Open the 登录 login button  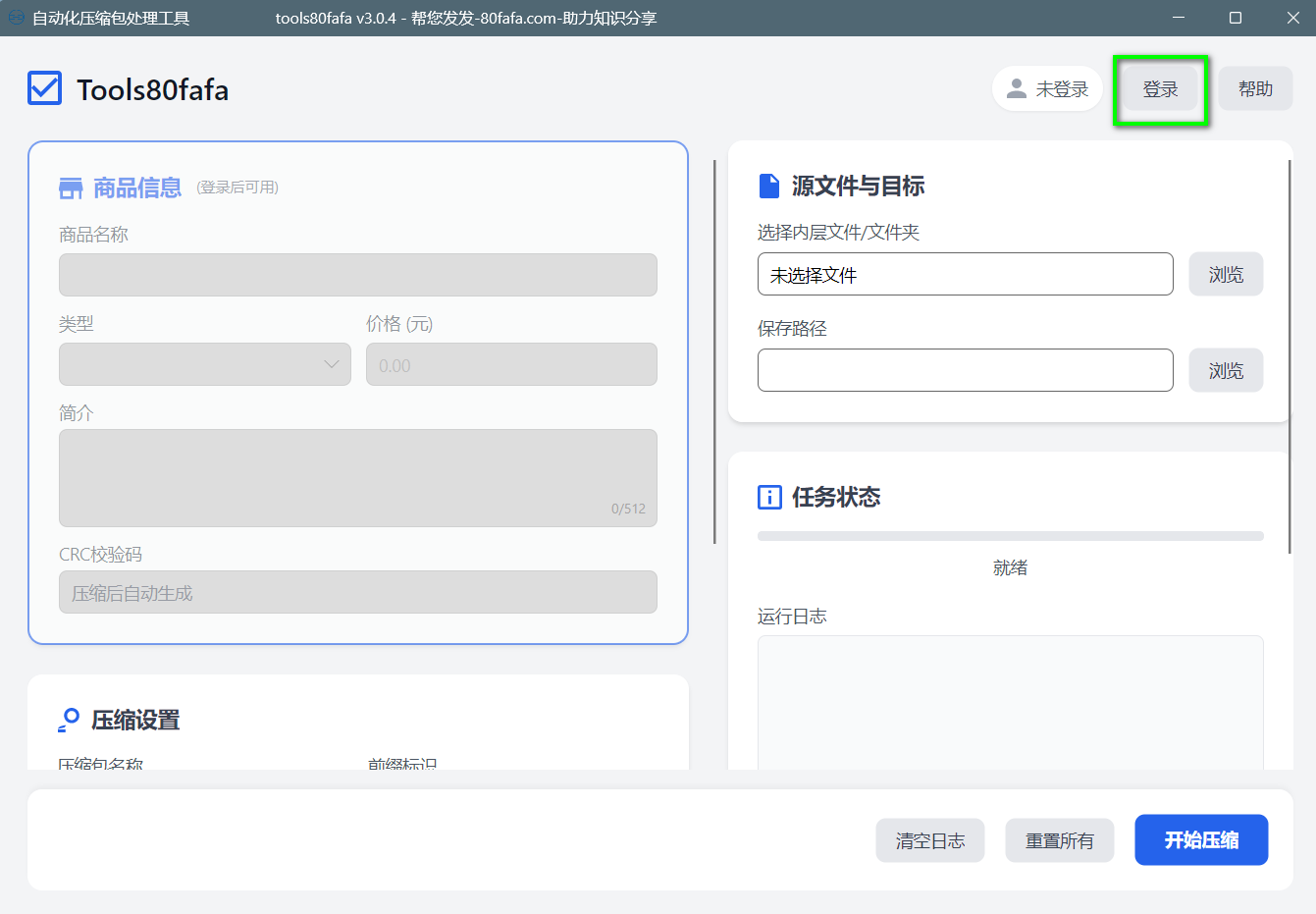[1160, 89]
